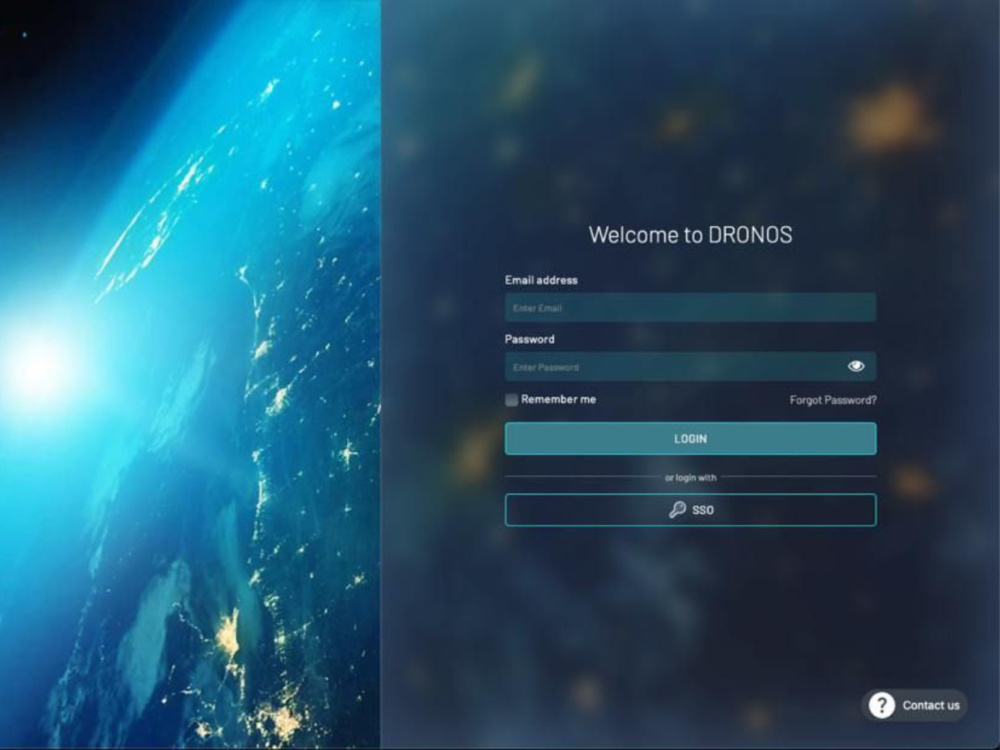1000x750 pixels.
Task: Show password with the eye icon
Action: tap(856, 366)
